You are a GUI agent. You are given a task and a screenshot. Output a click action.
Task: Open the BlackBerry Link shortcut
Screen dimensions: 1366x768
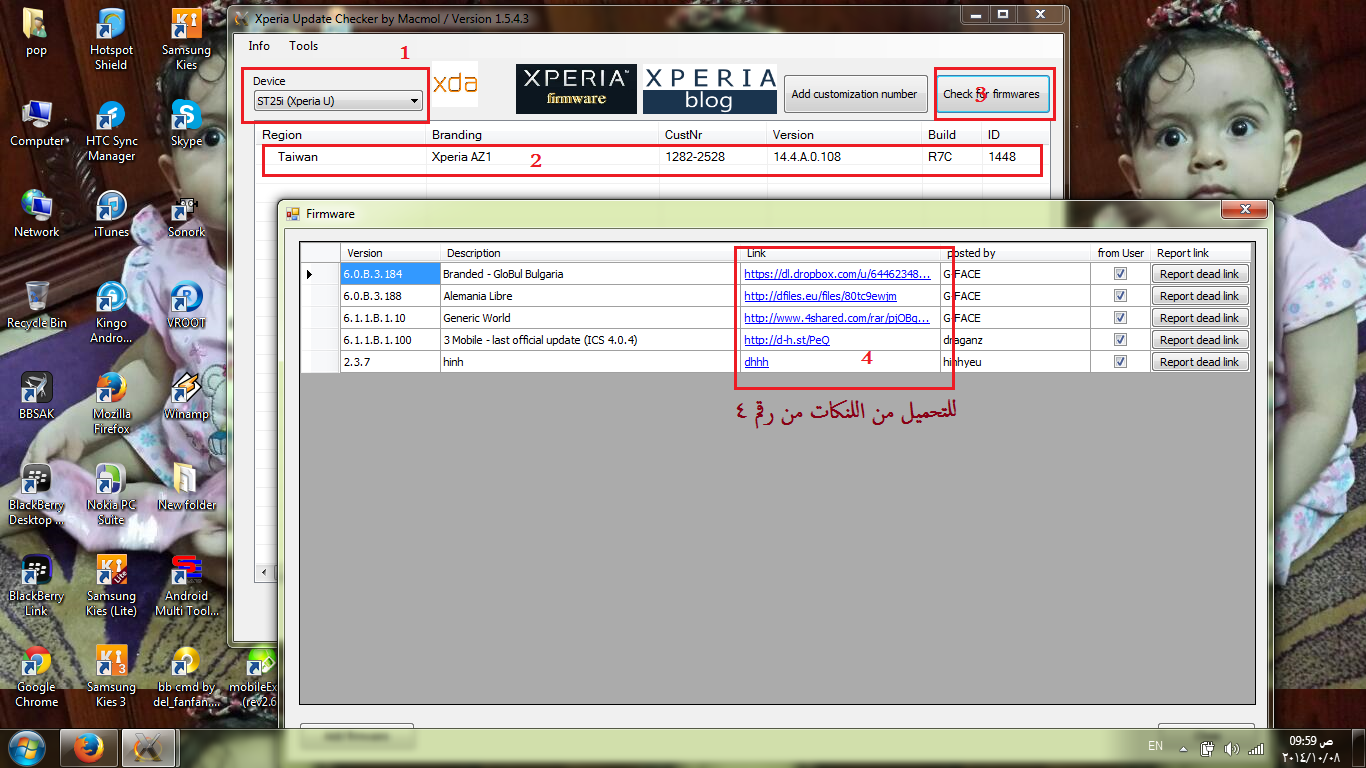click(x=36, y=585)
